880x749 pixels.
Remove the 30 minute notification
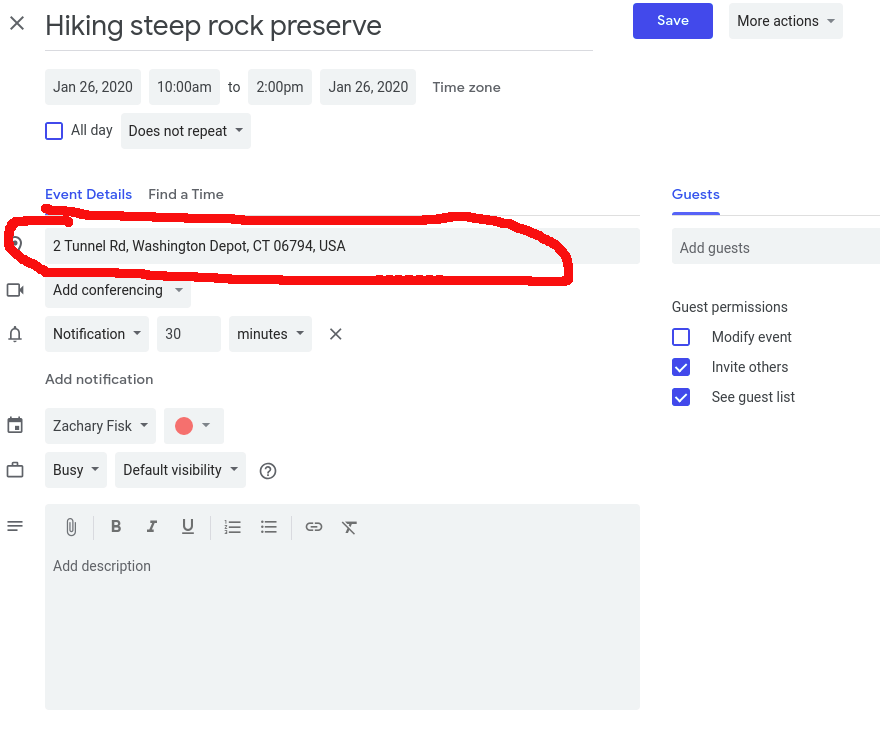point(336,334)
